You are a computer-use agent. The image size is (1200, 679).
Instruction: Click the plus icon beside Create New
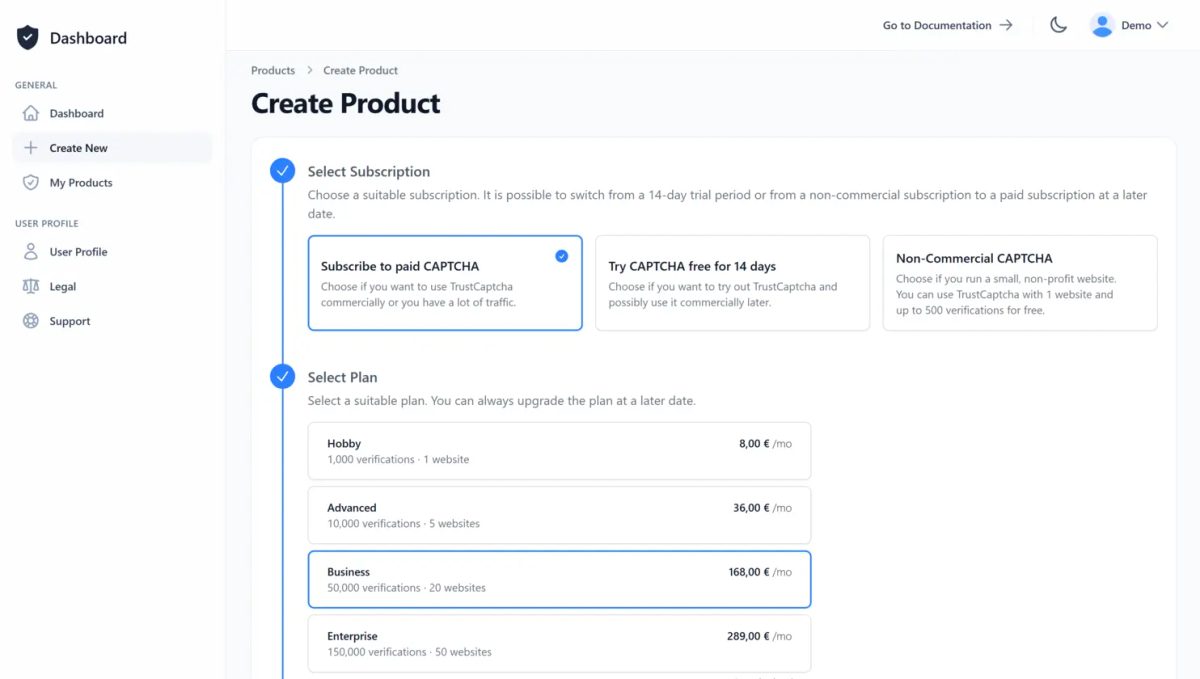click(x=31, y=148)
